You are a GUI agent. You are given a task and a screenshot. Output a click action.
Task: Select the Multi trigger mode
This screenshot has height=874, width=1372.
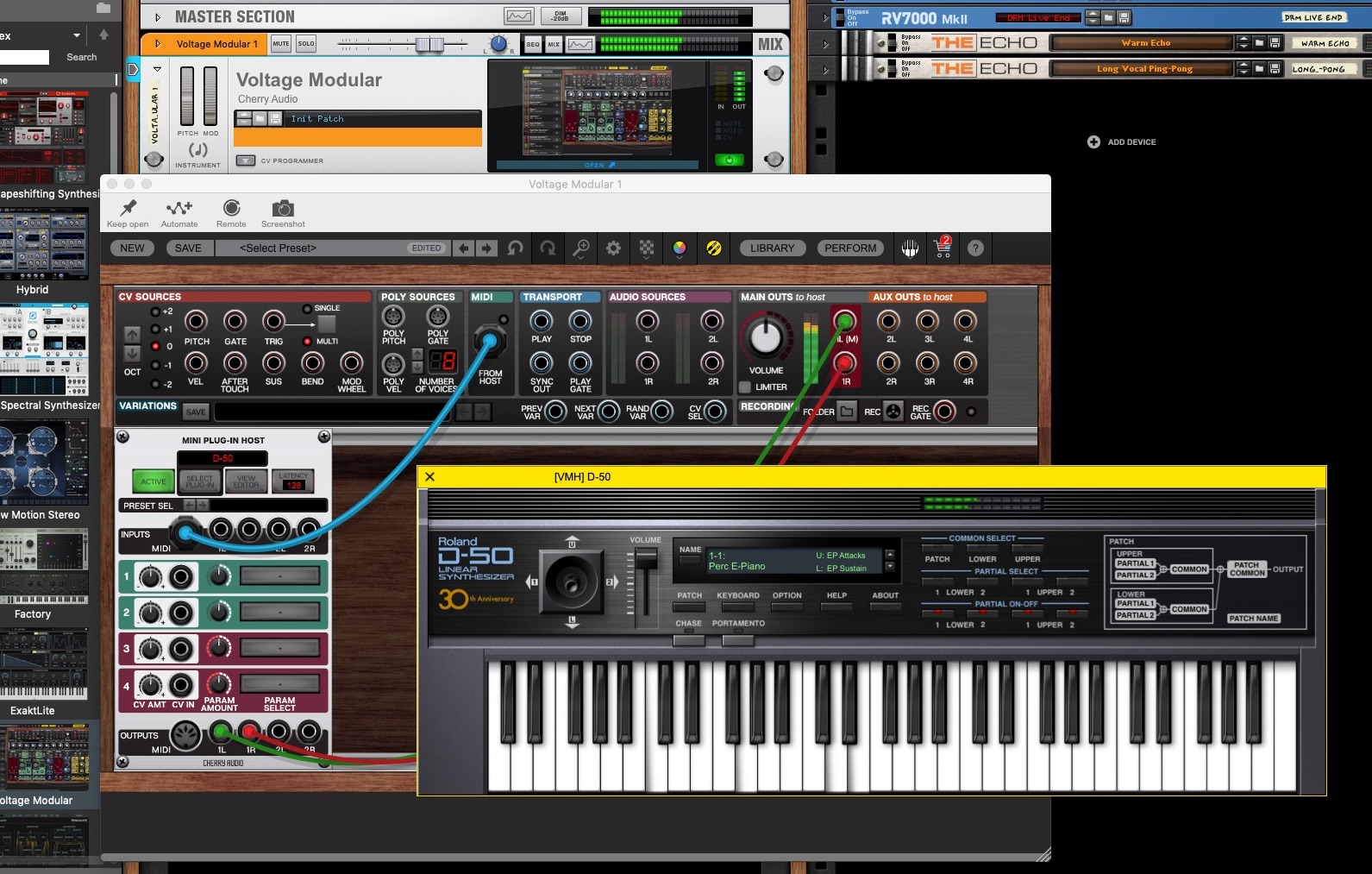pos(307,341)
